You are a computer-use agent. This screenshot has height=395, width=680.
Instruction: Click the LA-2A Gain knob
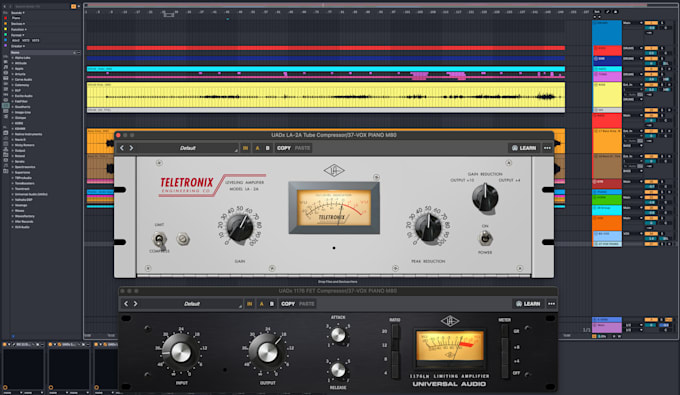click(240, 228)
